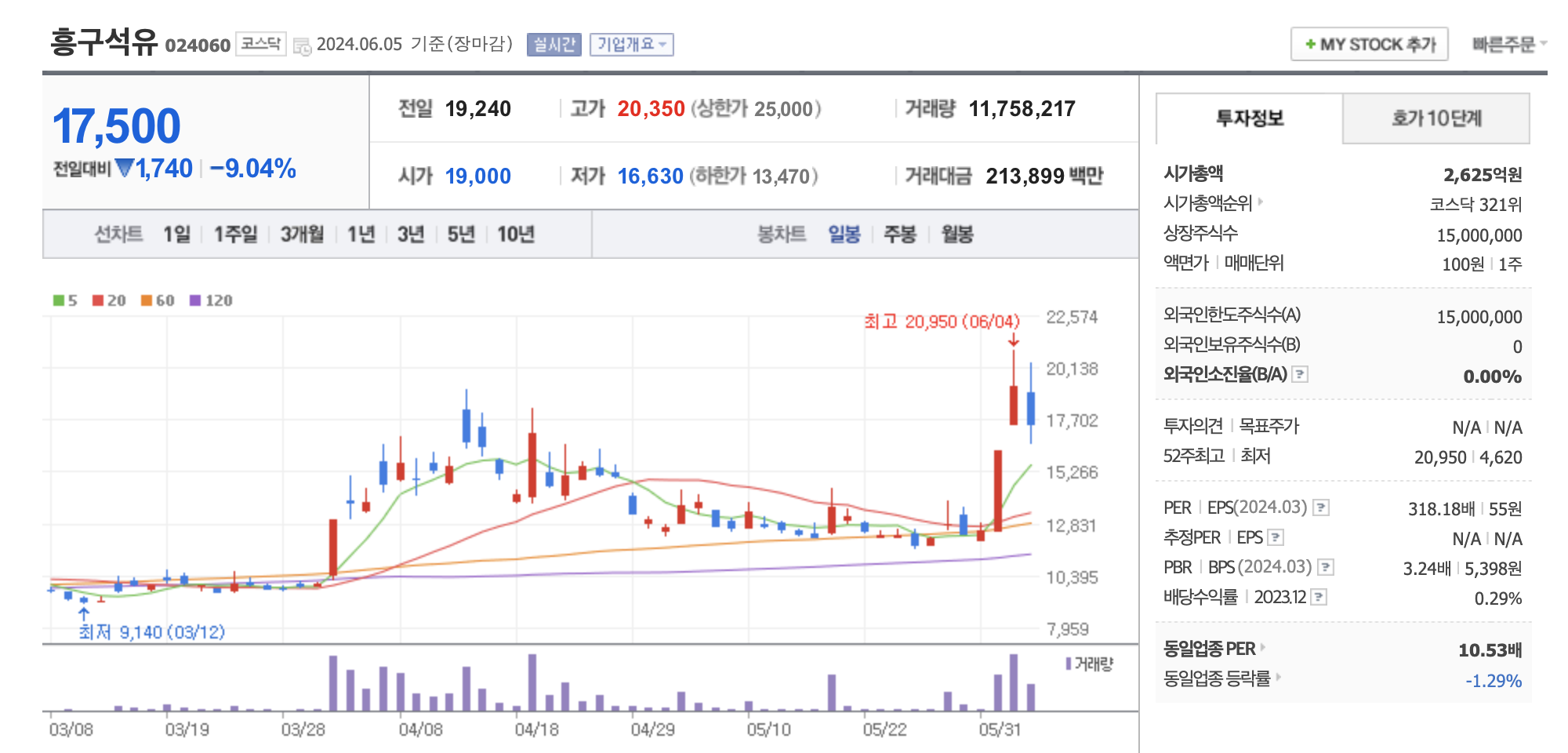Open the 시가총액순위 link

point(1208,203)
